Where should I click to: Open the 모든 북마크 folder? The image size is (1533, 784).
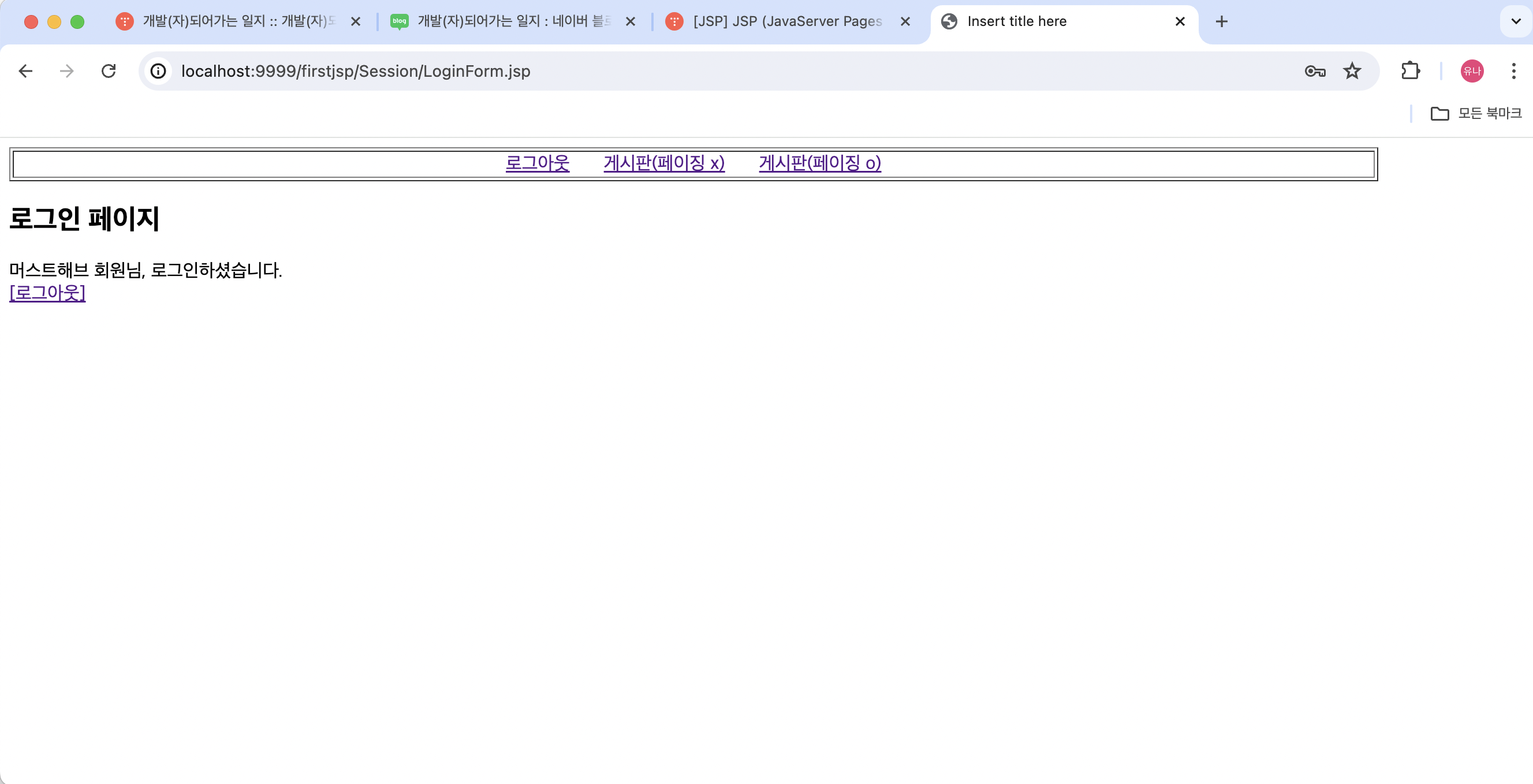(x=1476, y=113)
